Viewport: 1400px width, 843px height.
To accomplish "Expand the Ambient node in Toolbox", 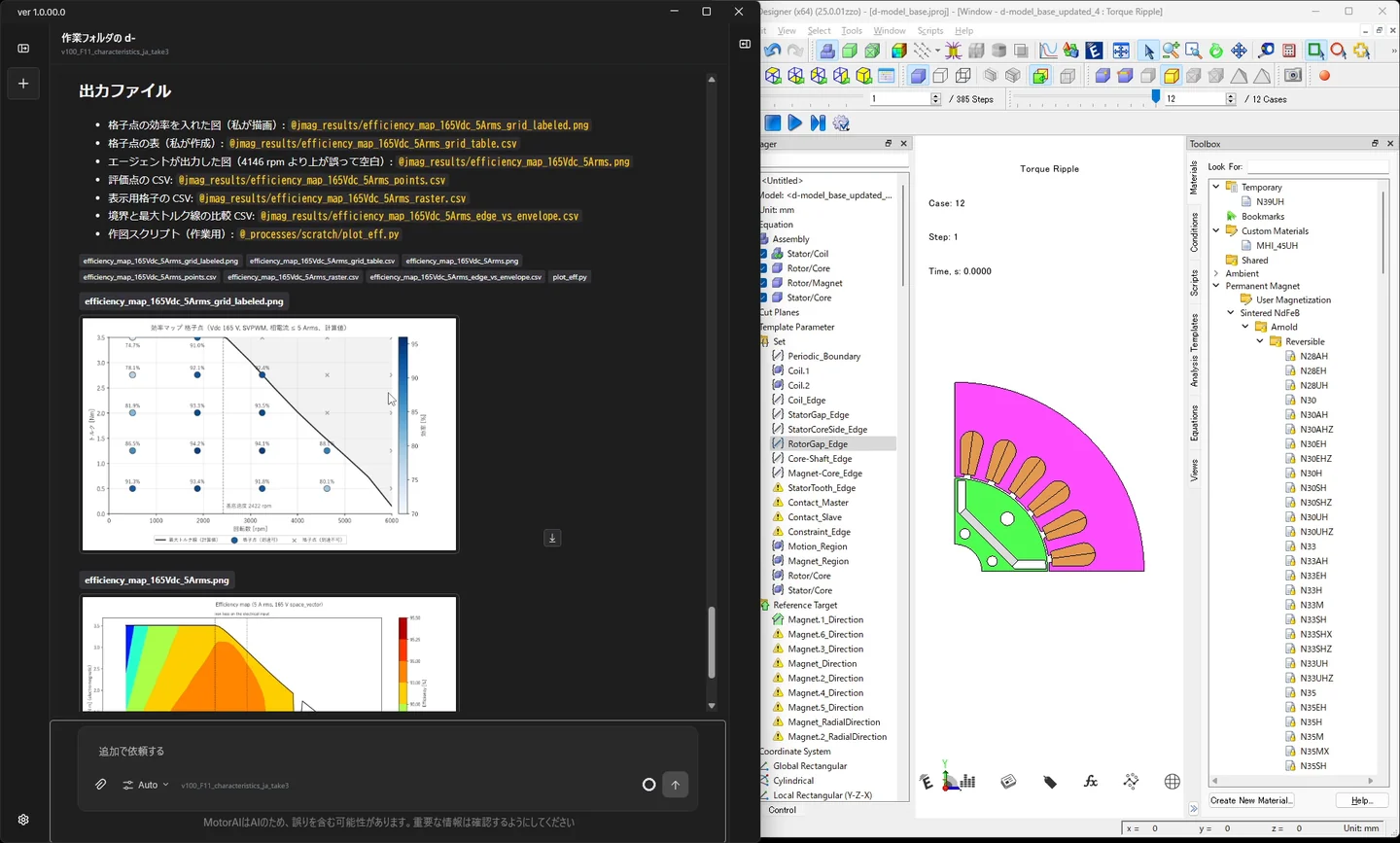I will (1216, 273).
